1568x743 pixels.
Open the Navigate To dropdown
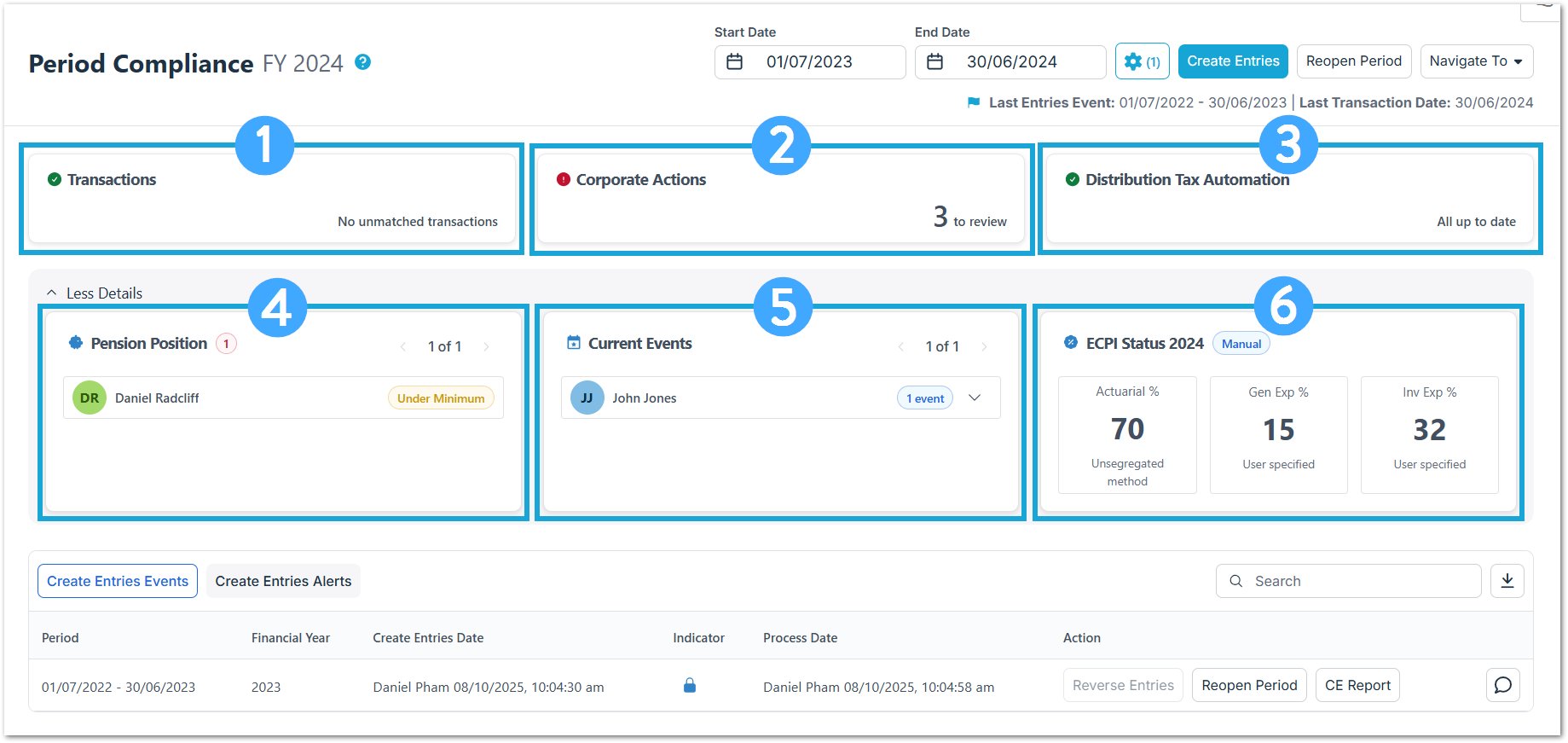1476,61
